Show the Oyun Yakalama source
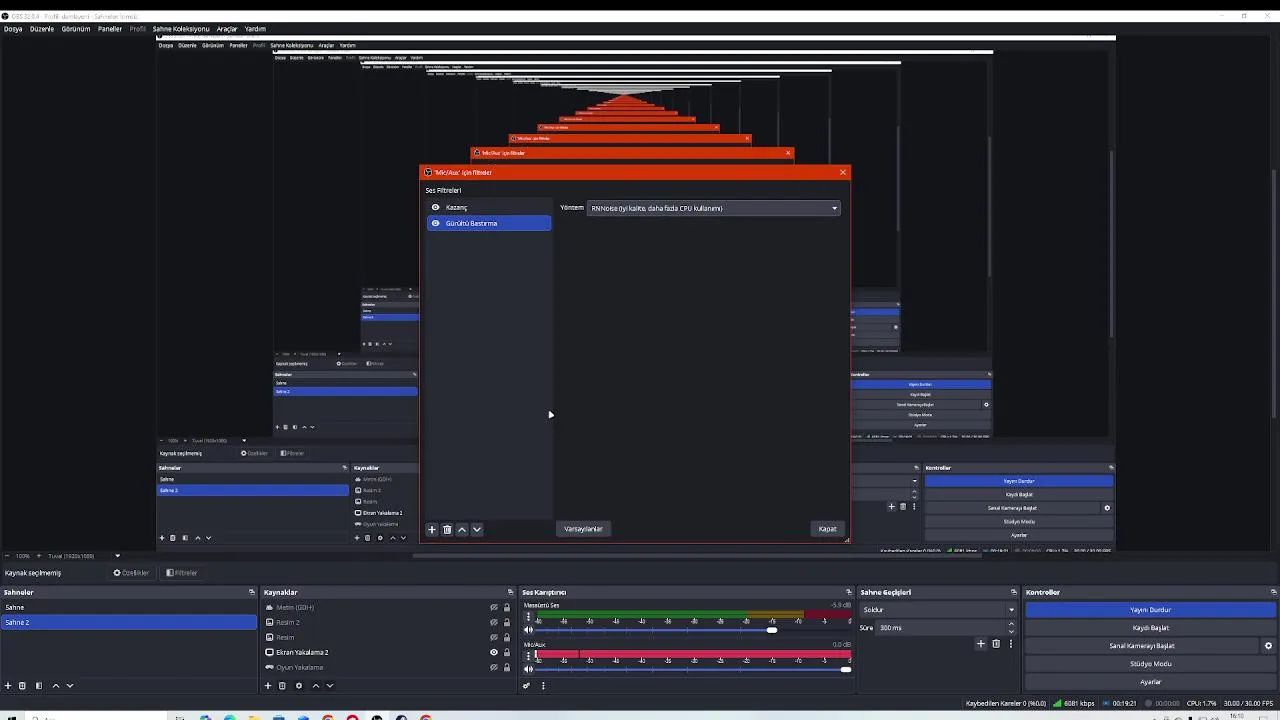The width and height of the screenshot is (1280, 720). coord(493,667)
